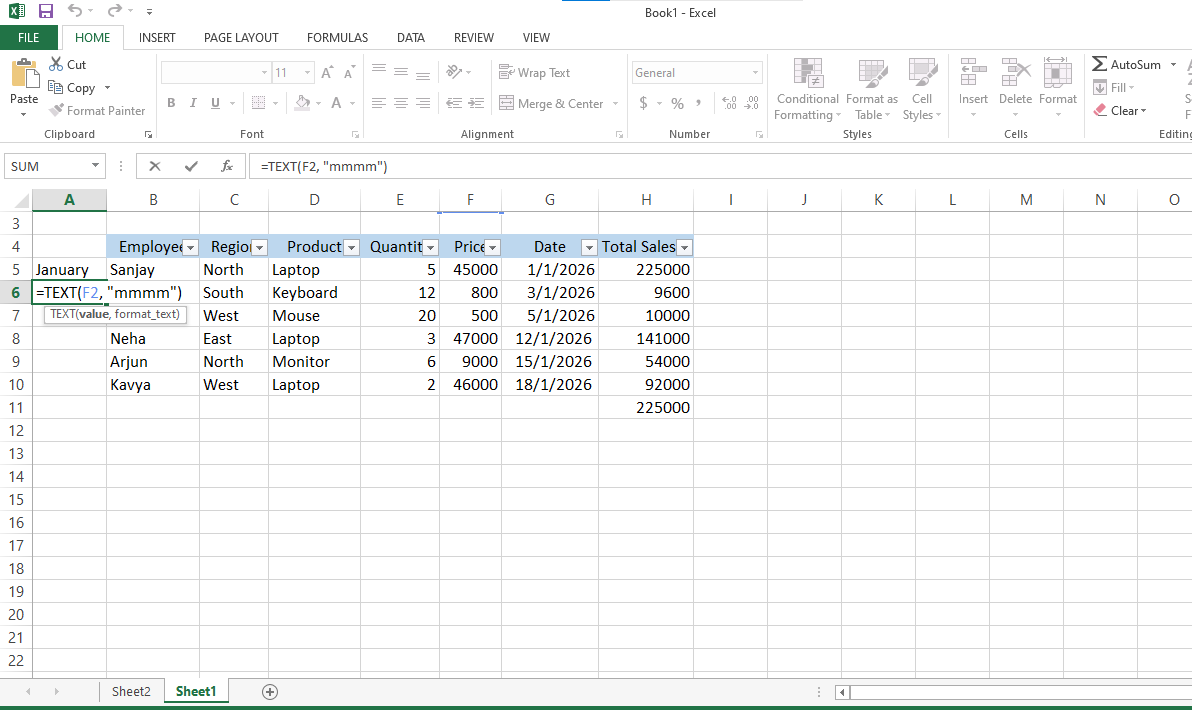Click the Enter checkmark in the formula bar
Screen dimensions: 1192x710
tap(191, 167)
